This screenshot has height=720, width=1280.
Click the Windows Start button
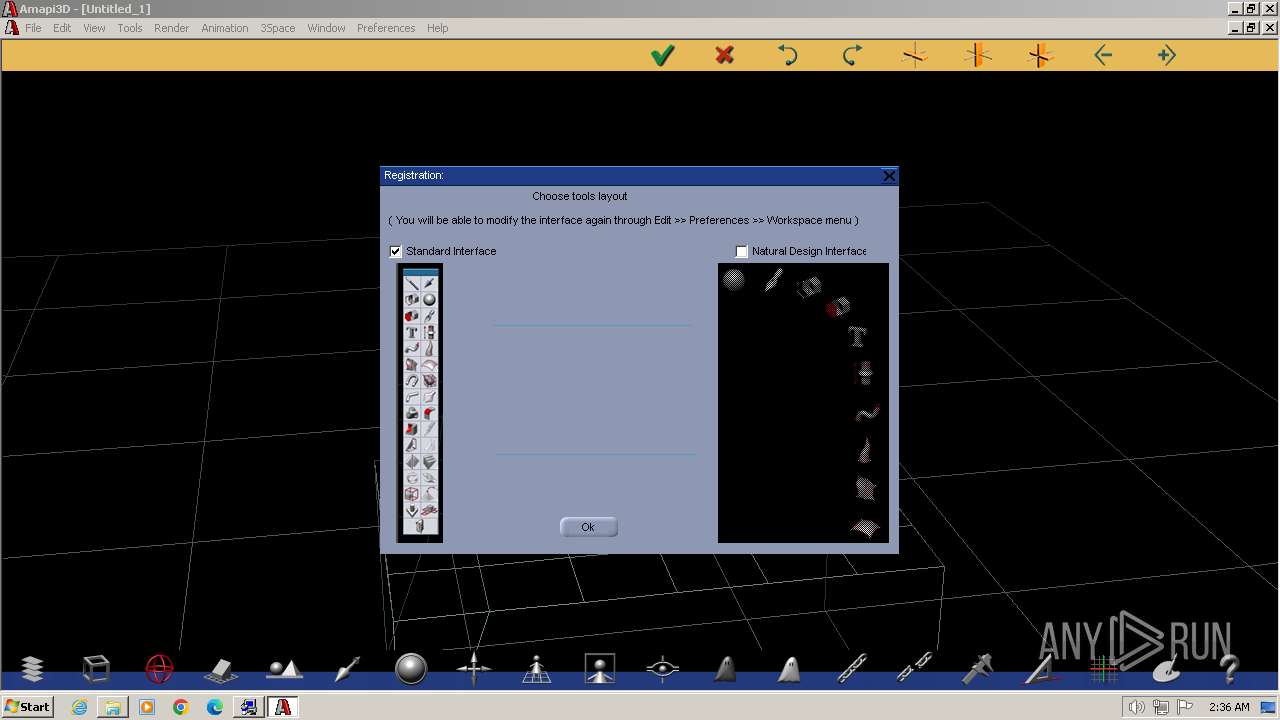28,706
